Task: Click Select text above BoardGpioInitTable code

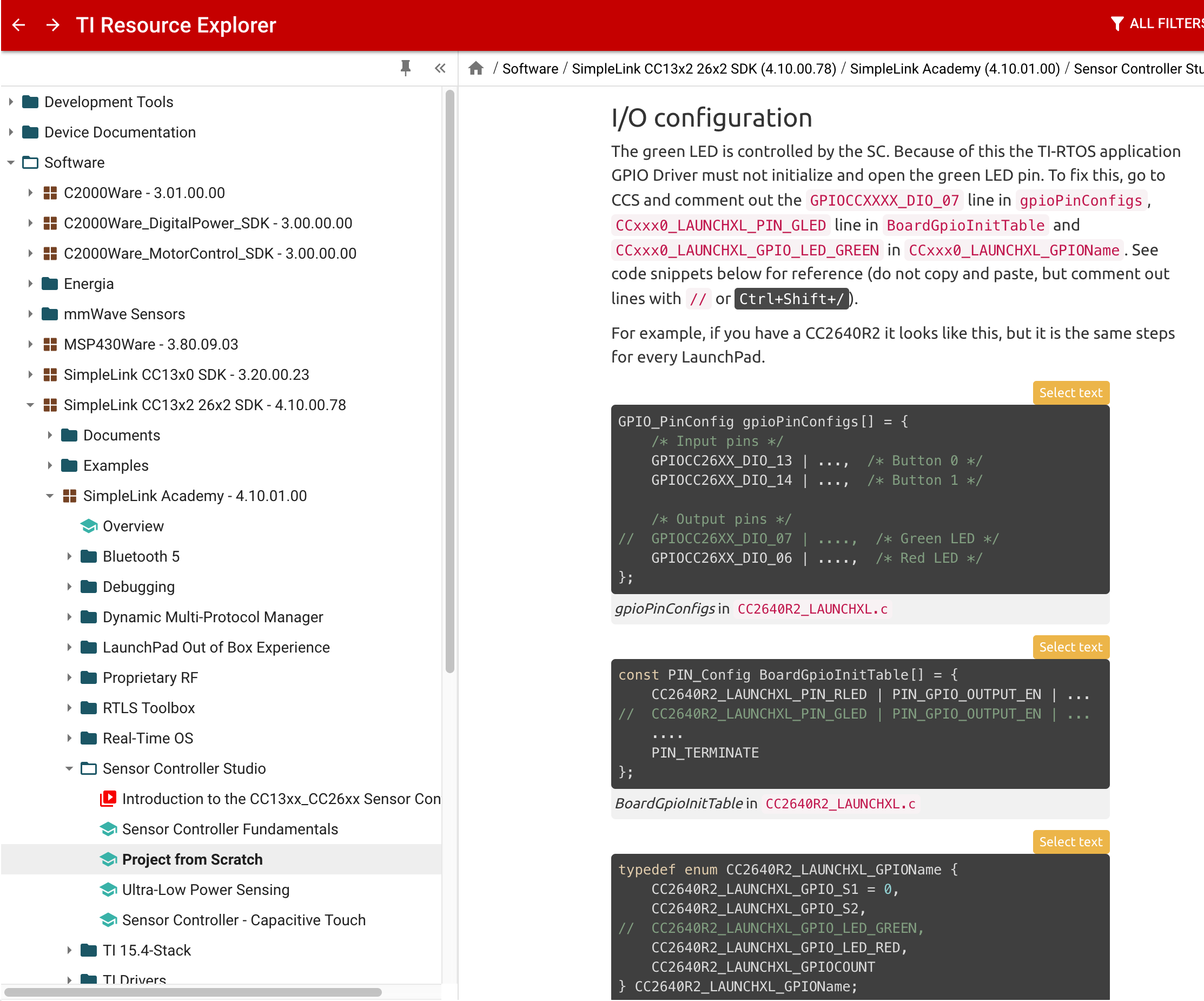Action: tap(1070, 647)
